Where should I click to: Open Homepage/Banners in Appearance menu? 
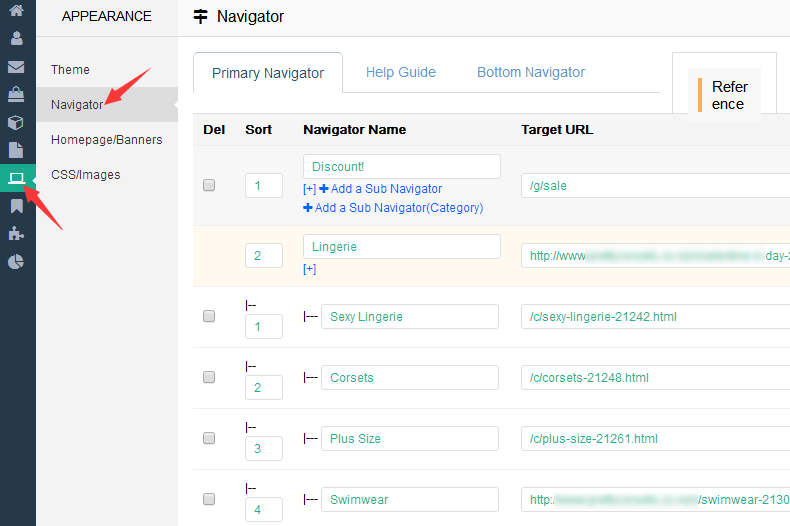[x=106, y=139]
